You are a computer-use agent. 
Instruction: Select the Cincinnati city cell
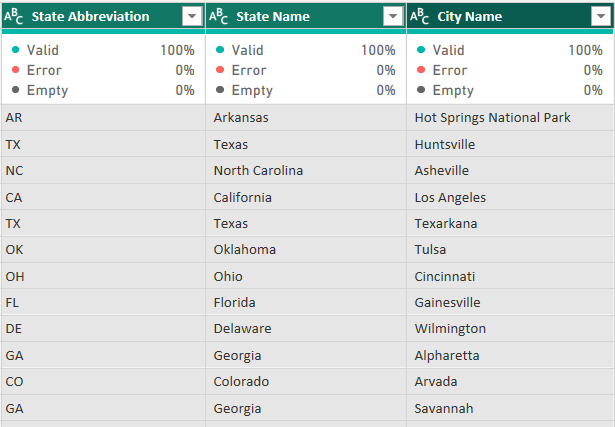[x=510, y=276]
